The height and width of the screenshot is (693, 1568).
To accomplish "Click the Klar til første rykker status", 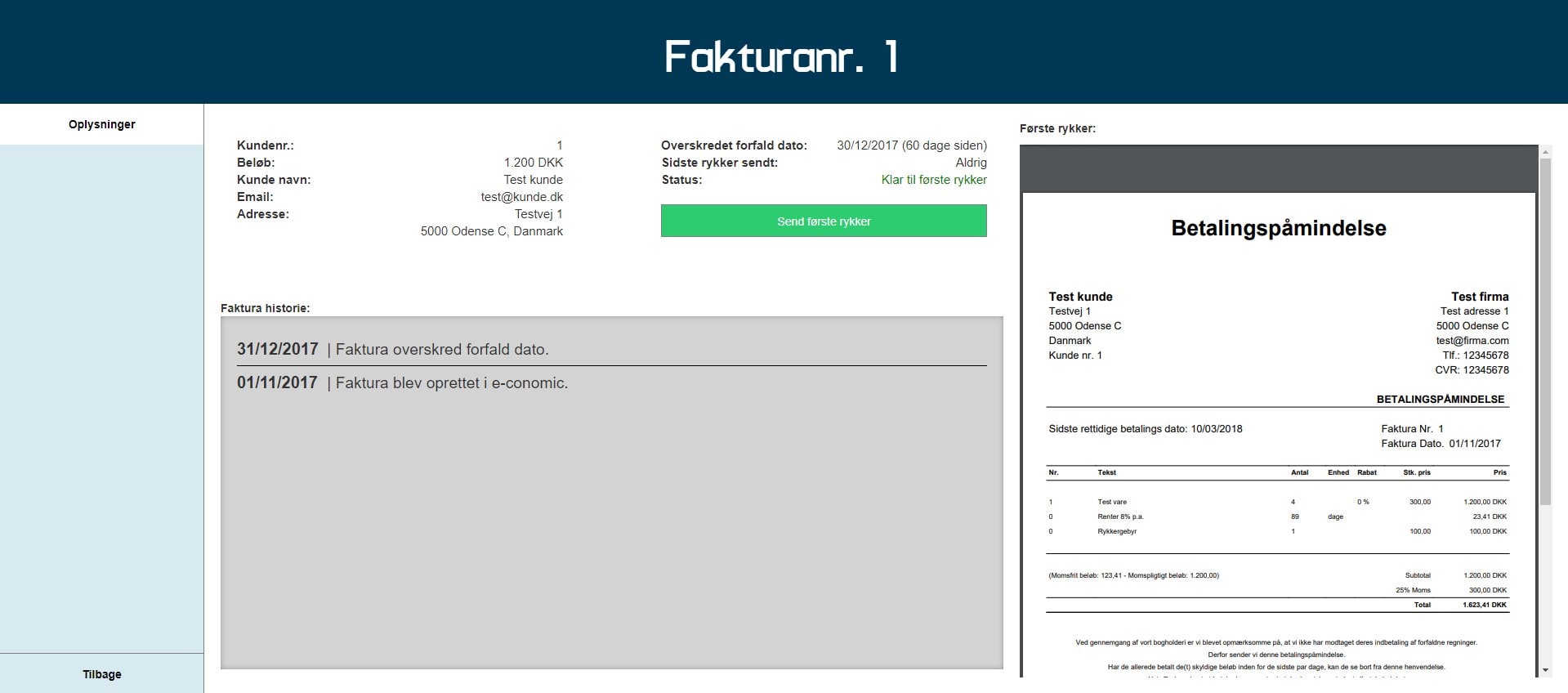I will (933, 180).
